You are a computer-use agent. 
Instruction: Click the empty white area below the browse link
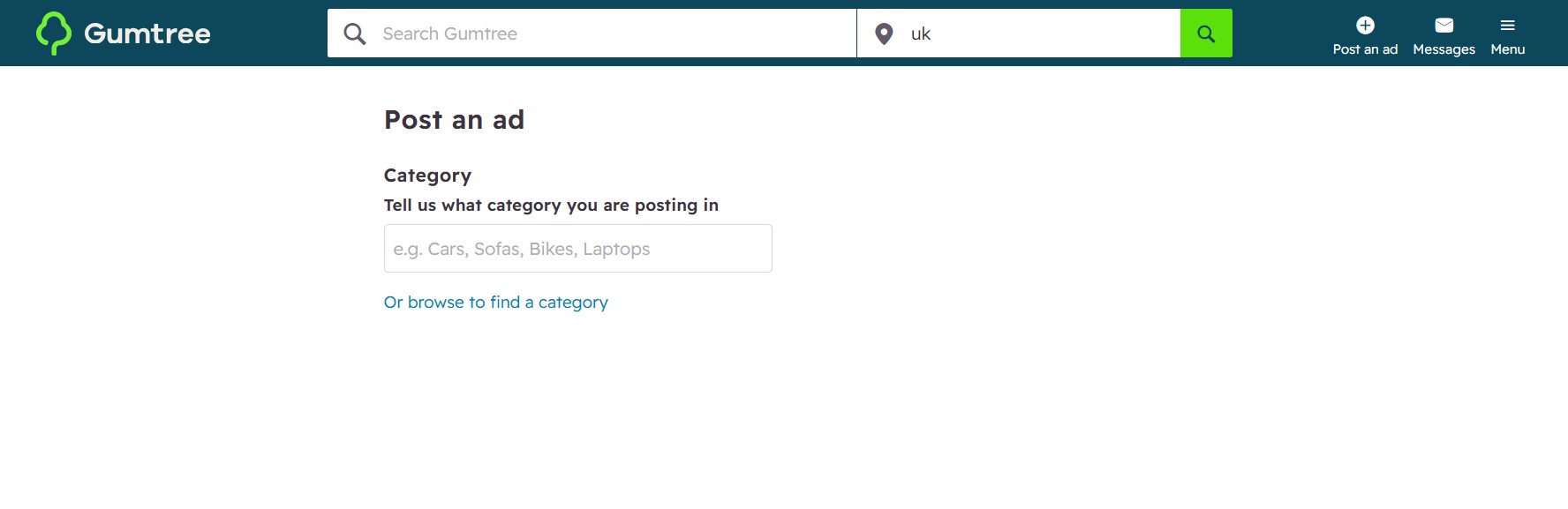(x=784, y=415)
